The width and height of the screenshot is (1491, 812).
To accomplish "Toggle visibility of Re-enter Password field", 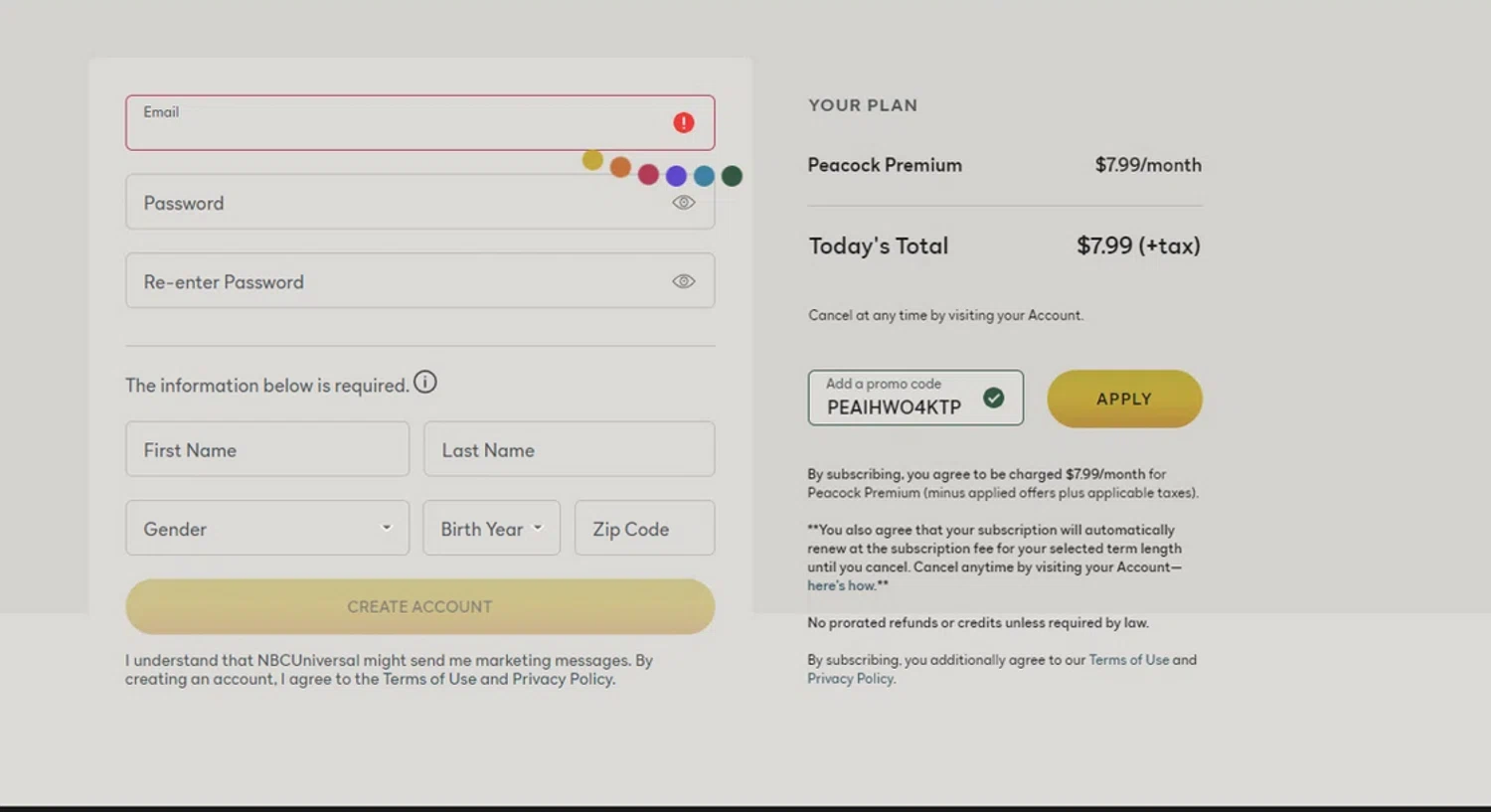I will pyautogui.click(x=683, y=281).
